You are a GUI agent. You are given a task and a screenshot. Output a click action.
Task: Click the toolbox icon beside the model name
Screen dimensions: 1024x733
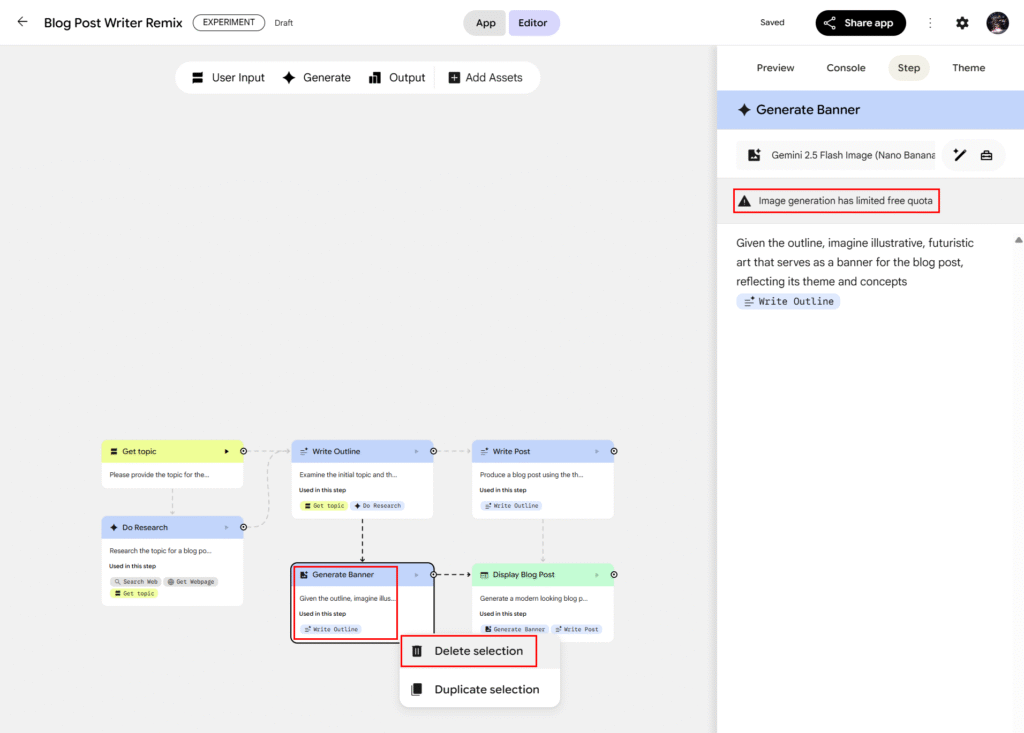tap(986, 155)
